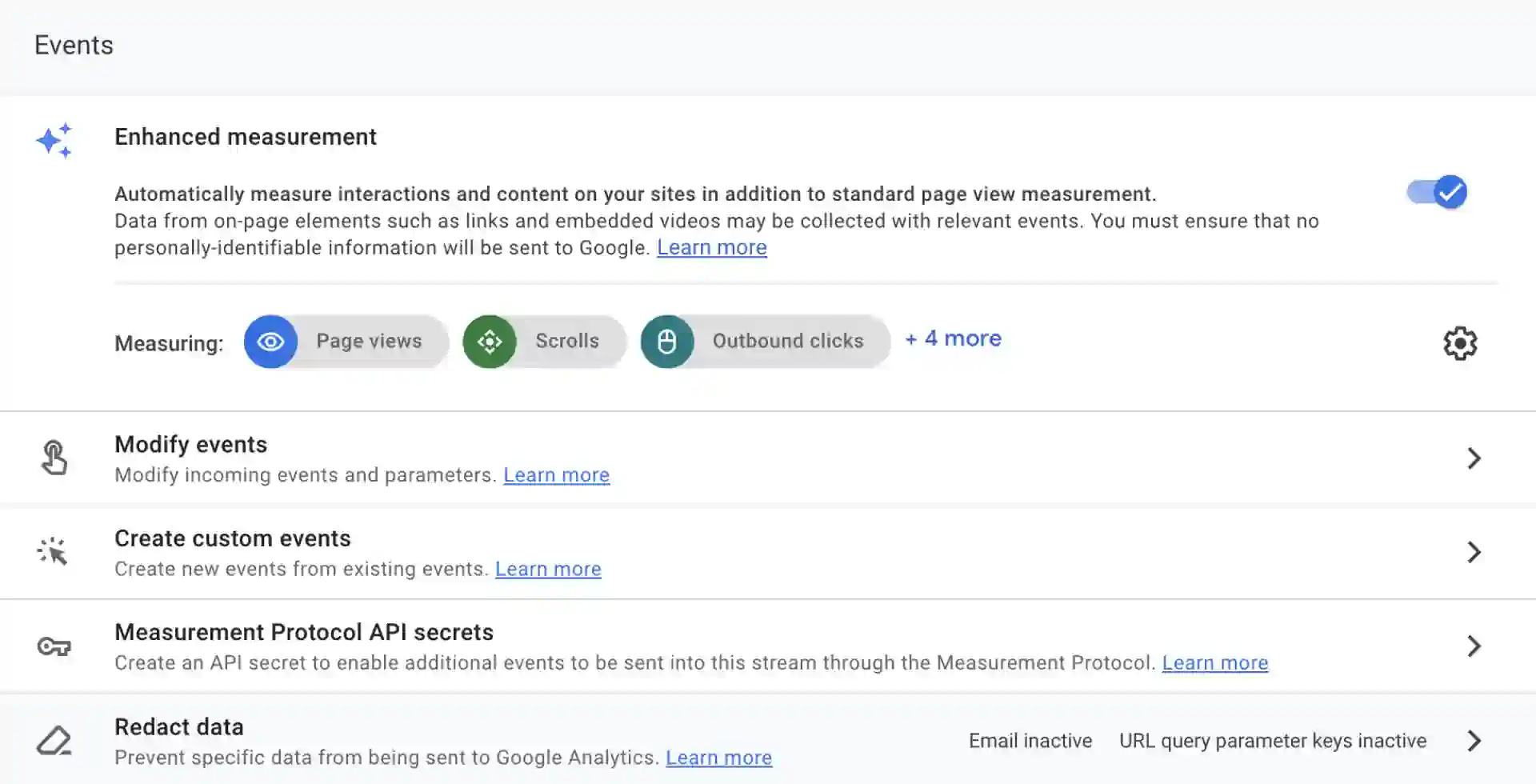The width and height of the screenshot is (1536, 784).
Task: Click the Redact data eraser icon
Action: pos(54,741)
